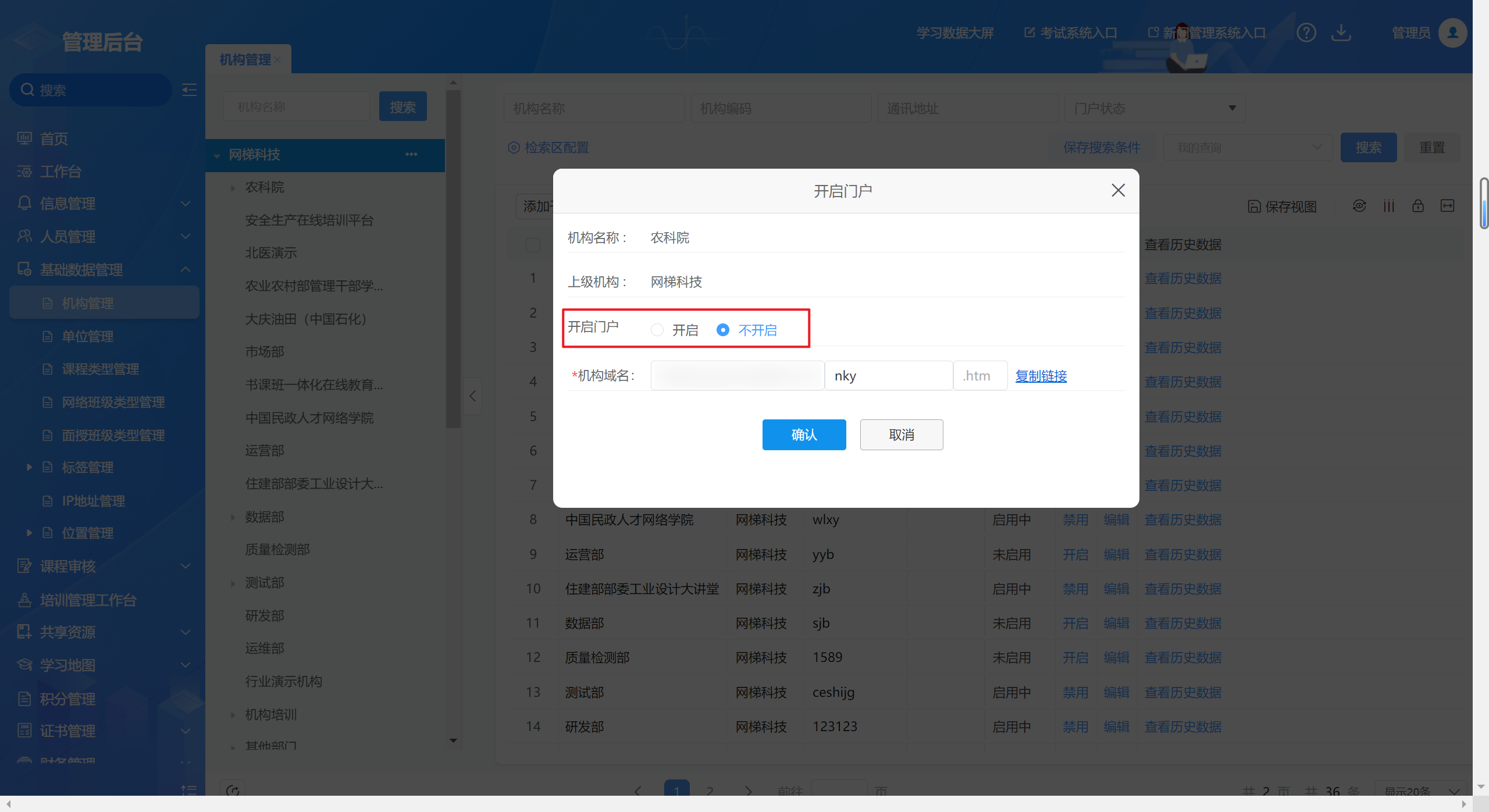Click 开启 for 运营部 row

[x=1075, y=554]
